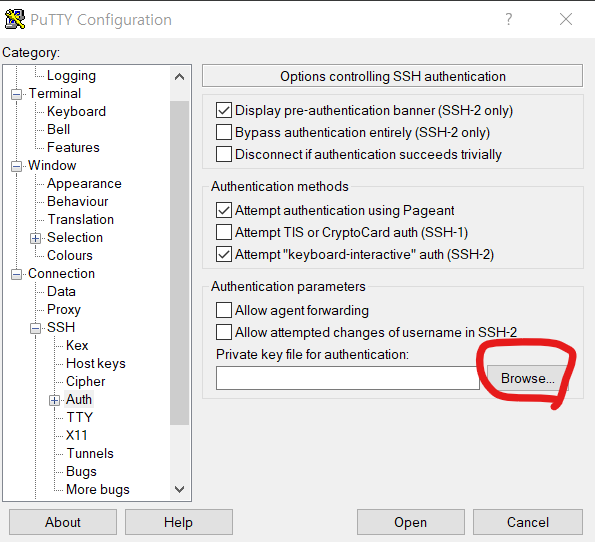Expand the Selection tree node

[35, 238]
